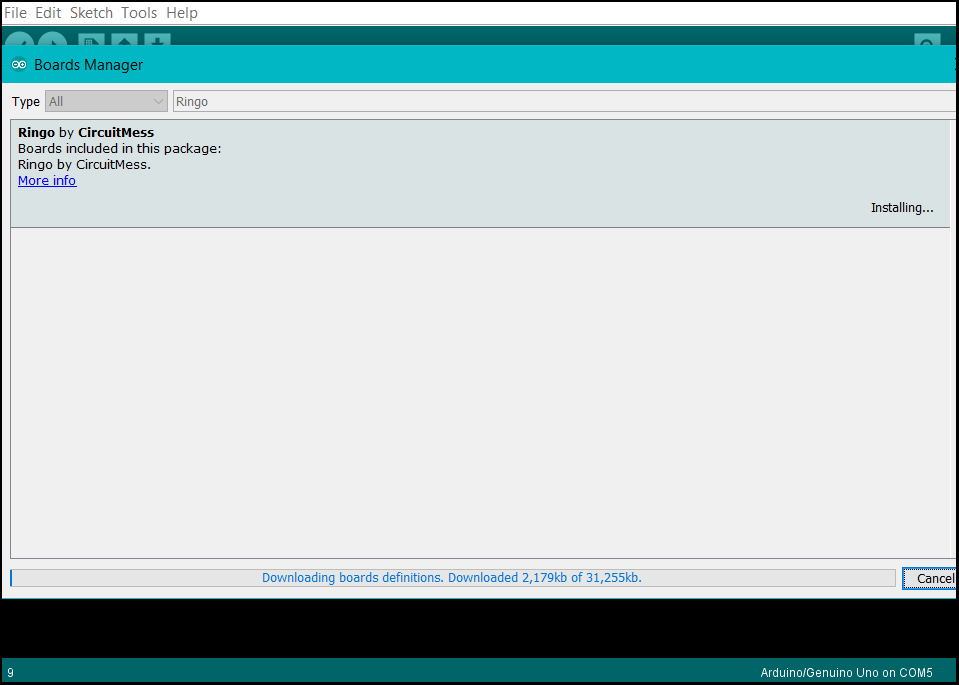Click the board search field containing Ringo
The height and width of the screenshot is (685, 959).
[560, 101]
